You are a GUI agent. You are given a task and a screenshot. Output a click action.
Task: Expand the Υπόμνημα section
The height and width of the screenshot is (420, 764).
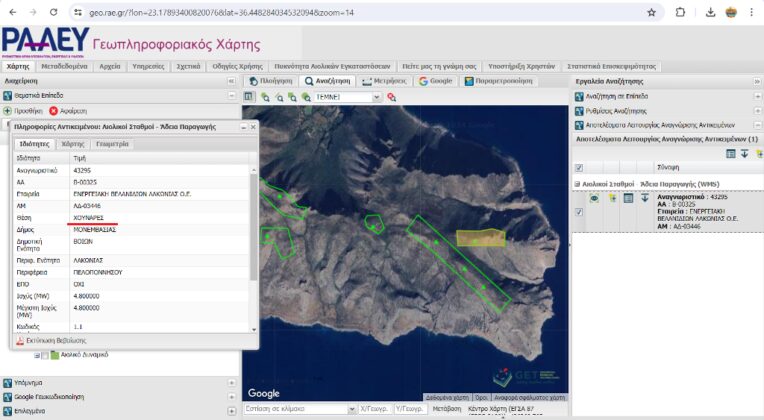(x=231, y=383)
